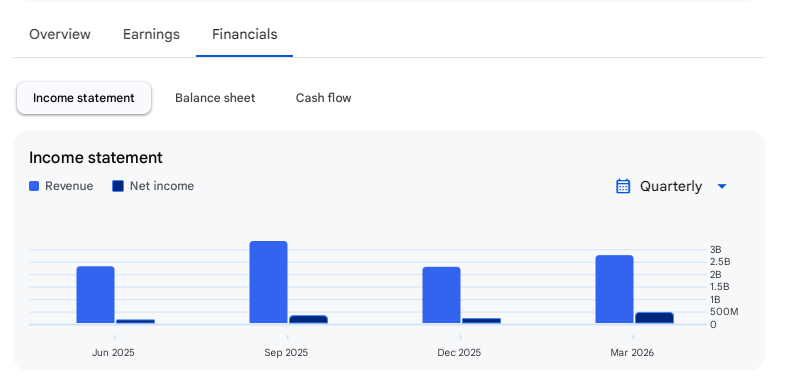
Task: Click the Net income legend label
Action: pos(162,186)
